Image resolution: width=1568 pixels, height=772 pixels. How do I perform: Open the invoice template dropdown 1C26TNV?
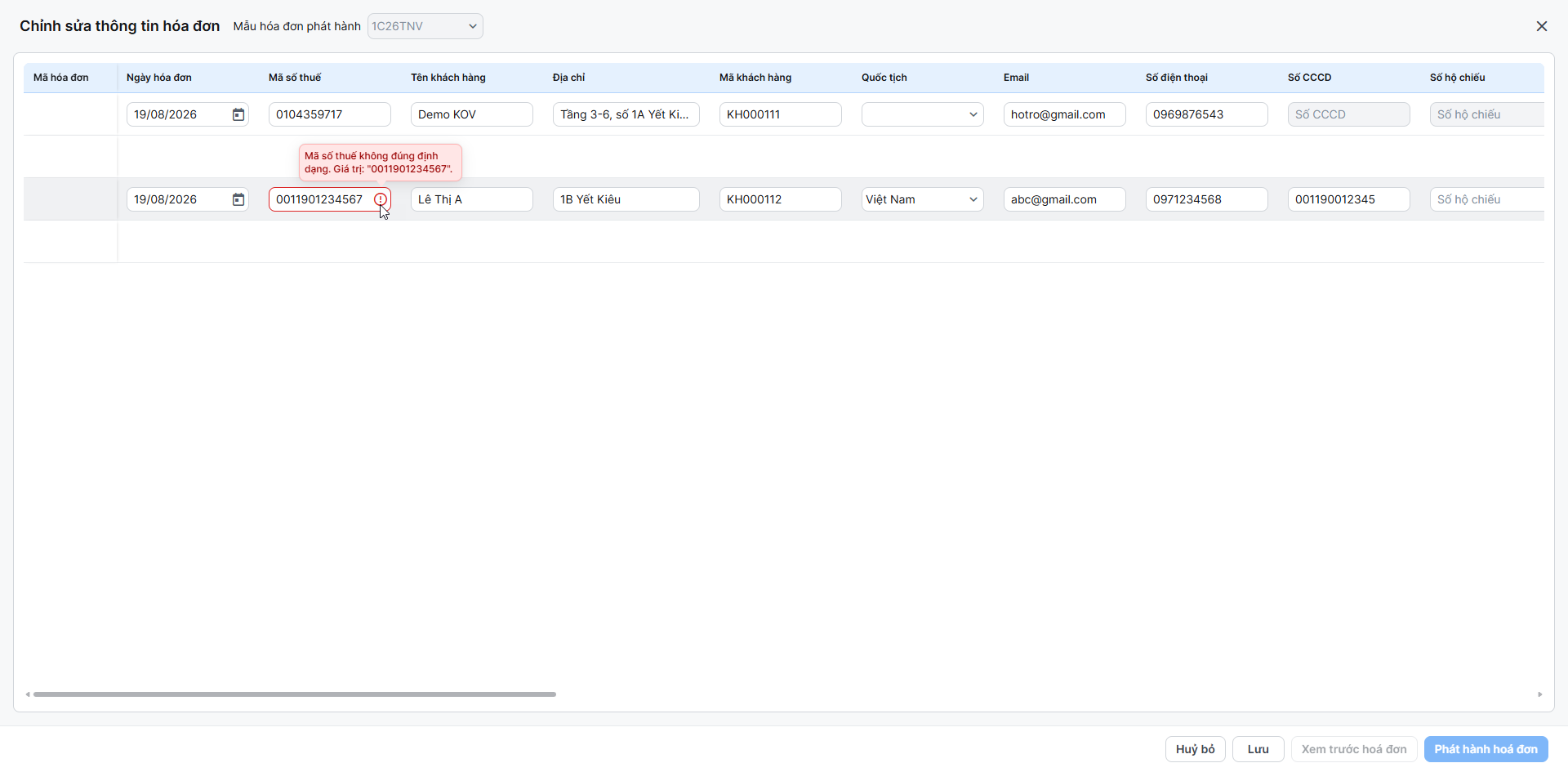coord(425,26)
